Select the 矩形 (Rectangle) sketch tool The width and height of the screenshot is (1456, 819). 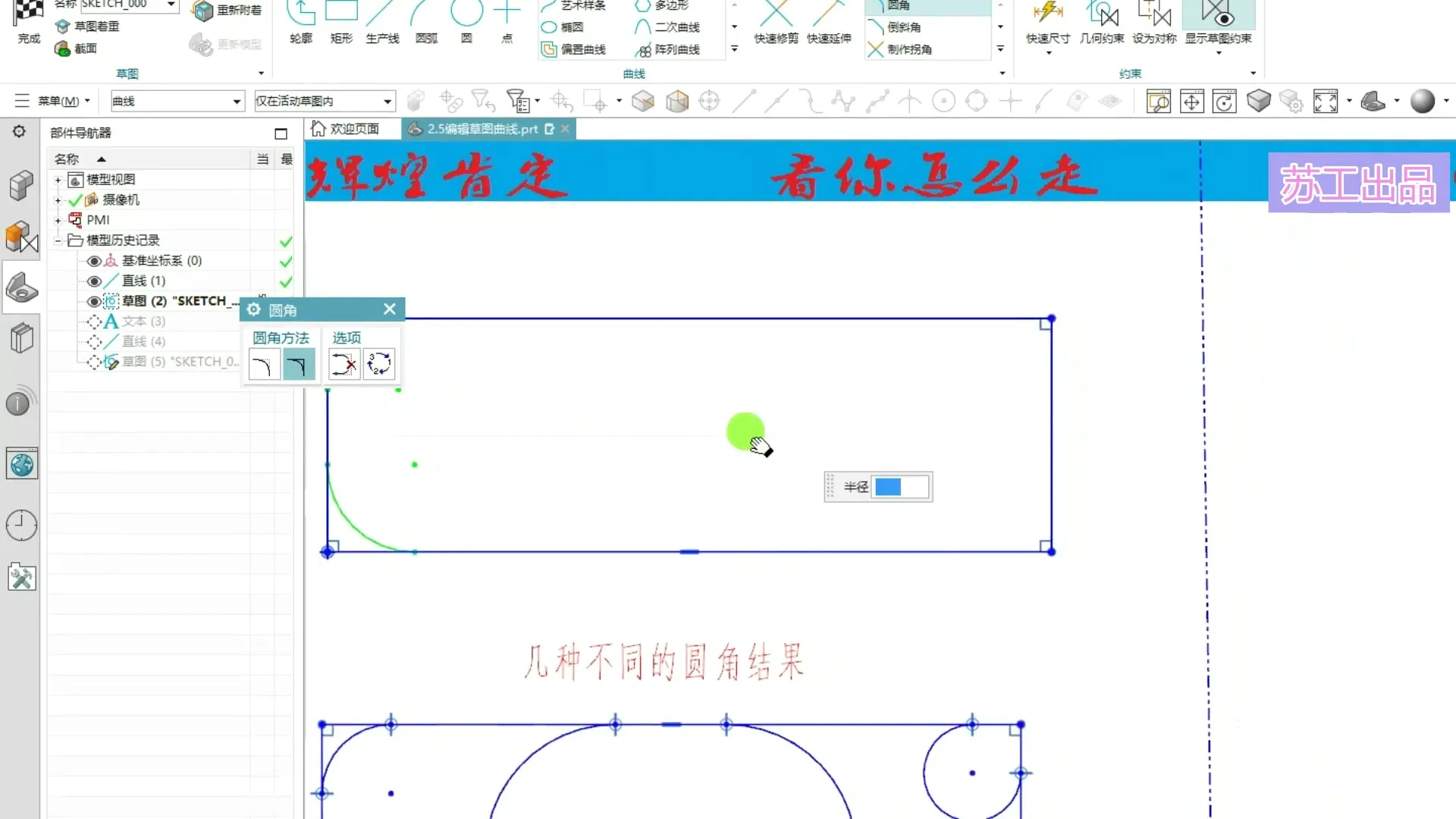(x=340, y=23)
